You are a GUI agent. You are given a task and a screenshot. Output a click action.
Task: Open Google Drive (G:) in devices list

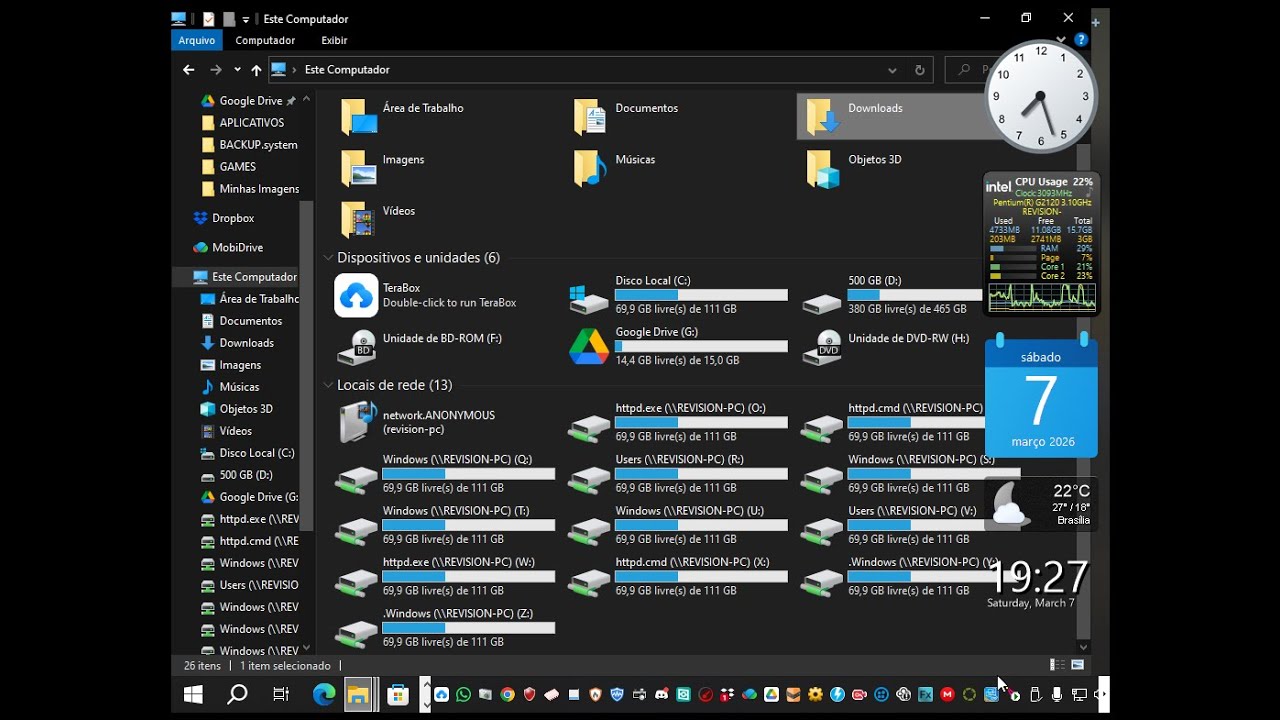(678, 346)
